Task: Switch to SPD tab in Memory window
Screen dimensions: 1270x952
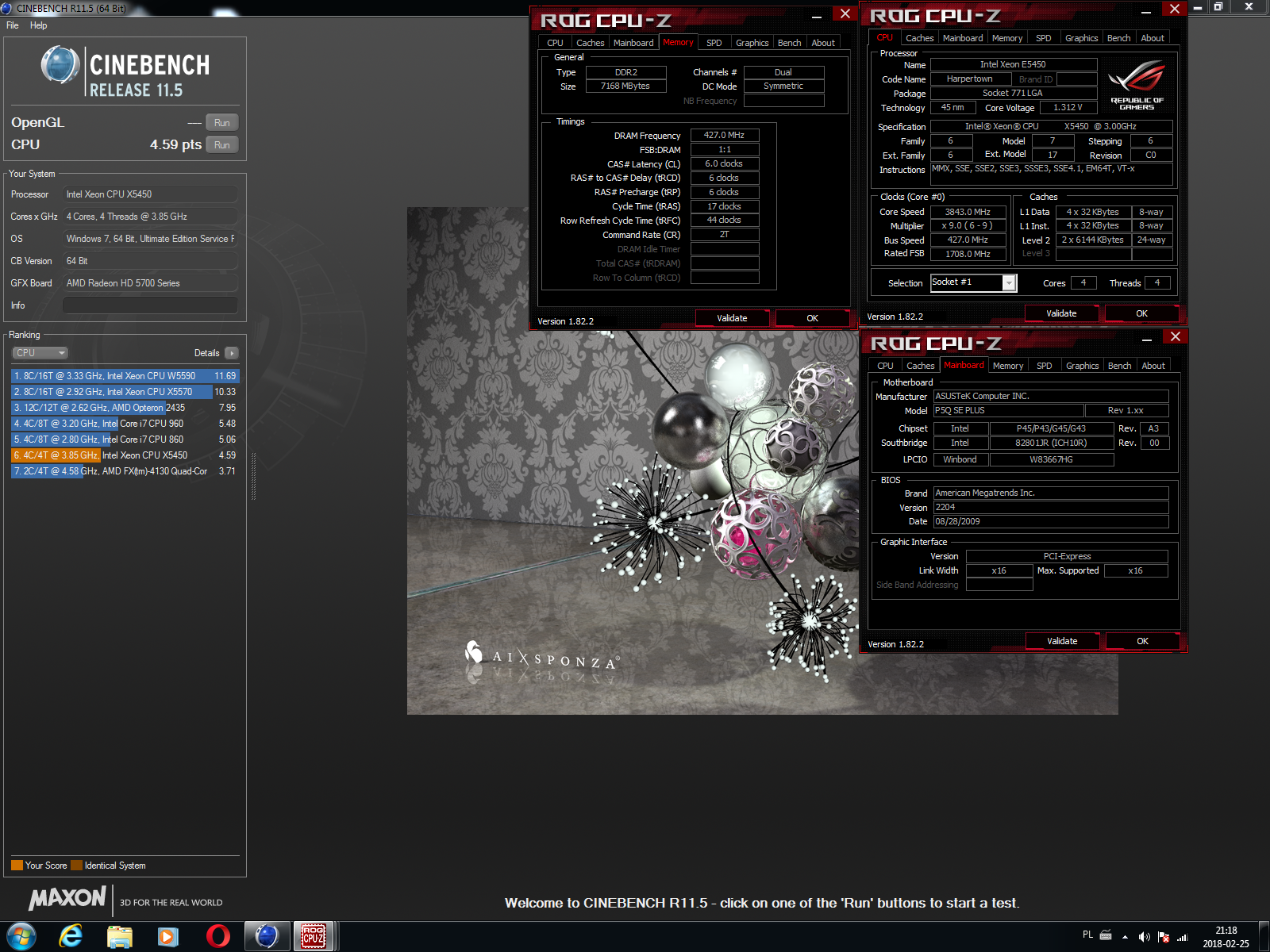Action: (714, 43)
